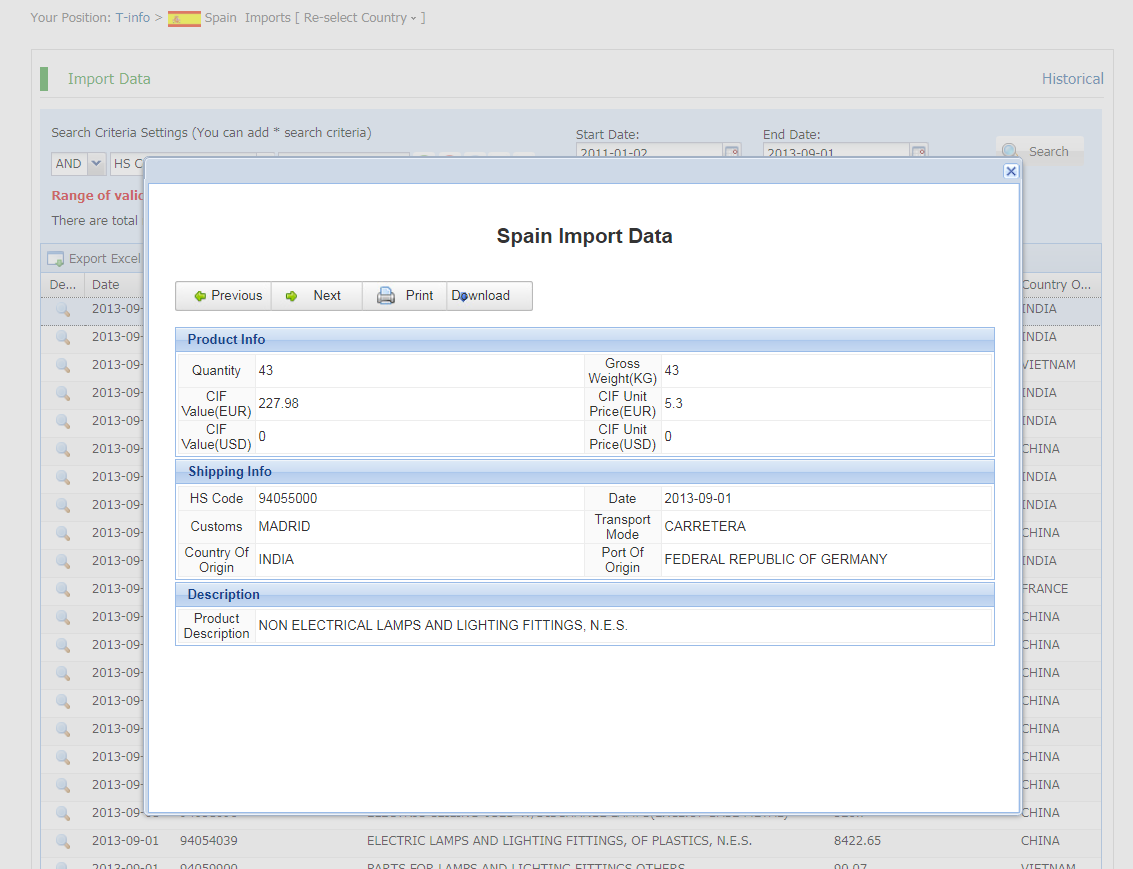Click the Export Excel icon

[56, 259]
